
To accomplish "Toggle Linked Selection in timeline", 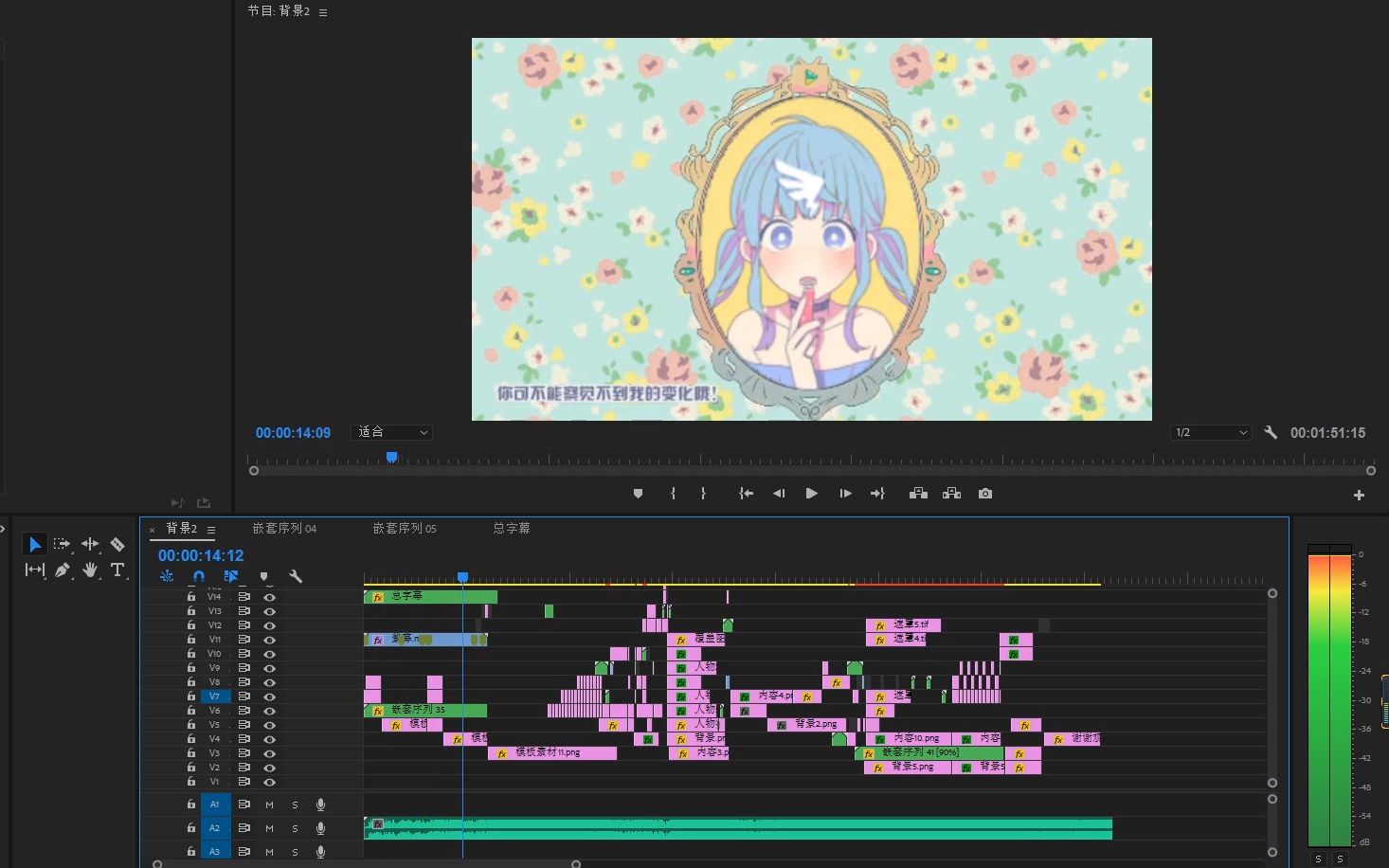I will coord(231,576).
